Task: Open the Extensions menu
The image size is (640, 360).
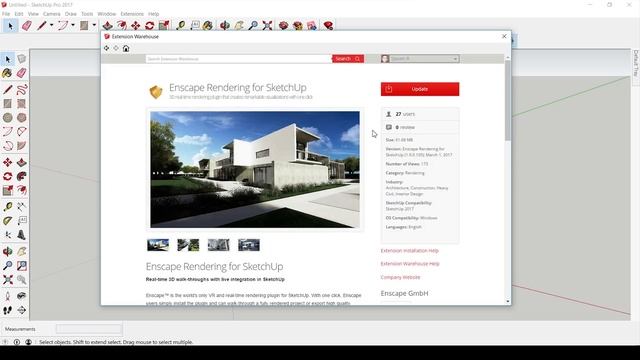Action: 132,14
